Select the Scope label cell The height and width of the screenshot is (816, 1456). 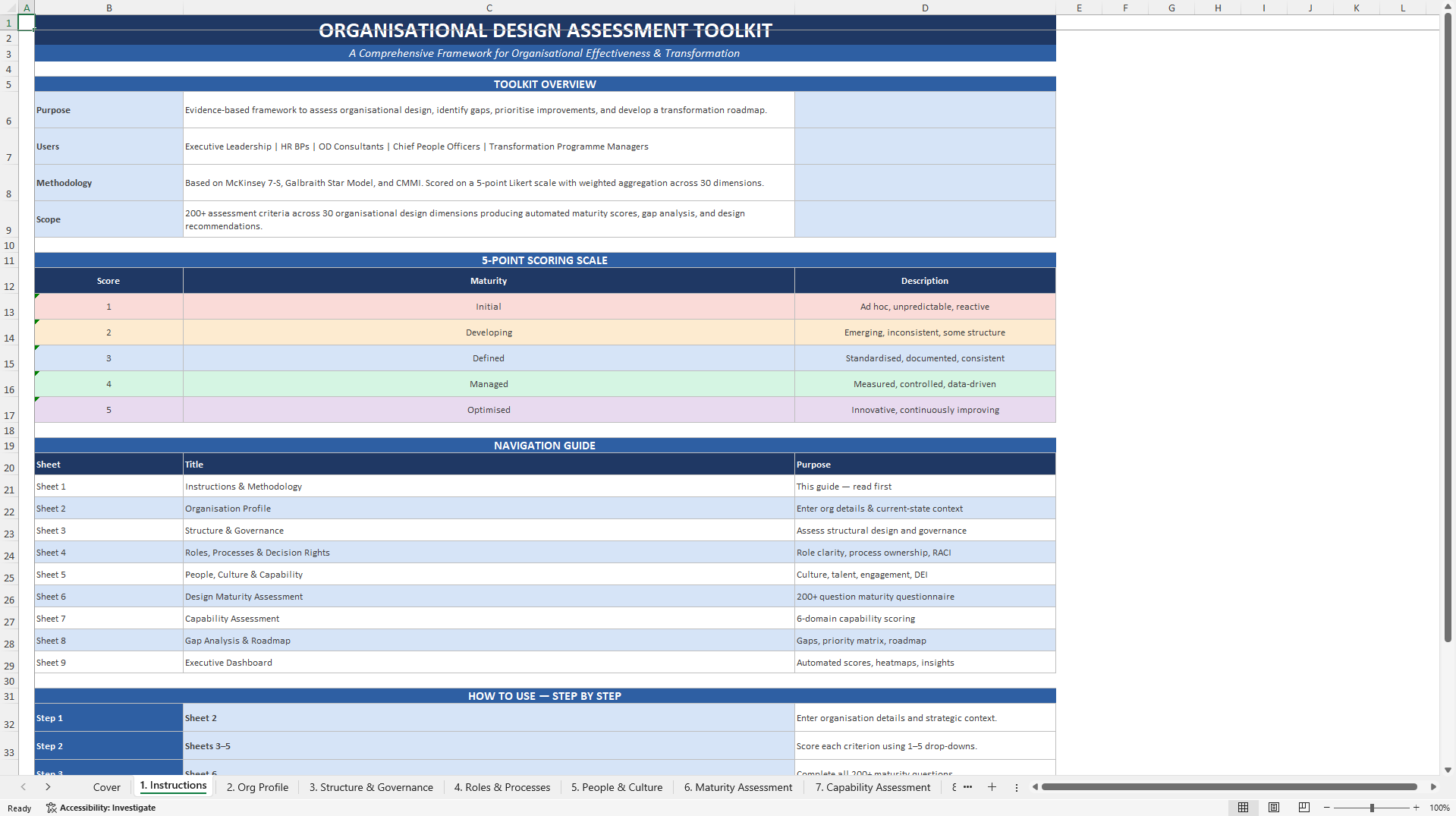coord(108,219)
